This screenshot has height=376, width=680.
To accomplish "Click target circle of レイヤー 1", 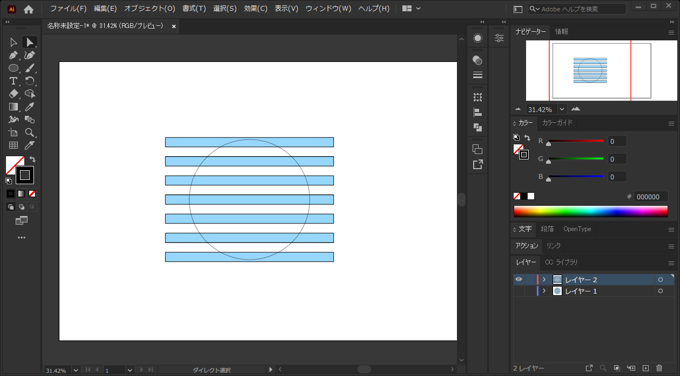I will pyautogui.click(x=660, y=291).
